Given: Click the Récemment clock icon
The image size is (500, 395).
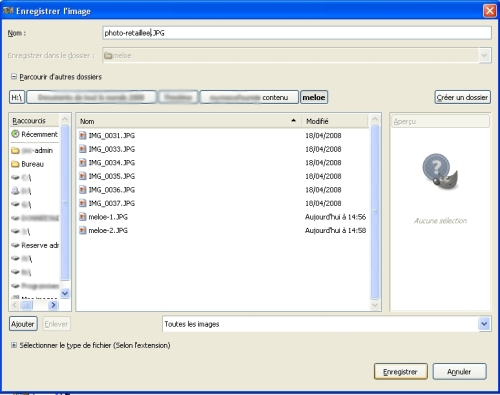Looking at the screenshot, I should coord(15,134).
